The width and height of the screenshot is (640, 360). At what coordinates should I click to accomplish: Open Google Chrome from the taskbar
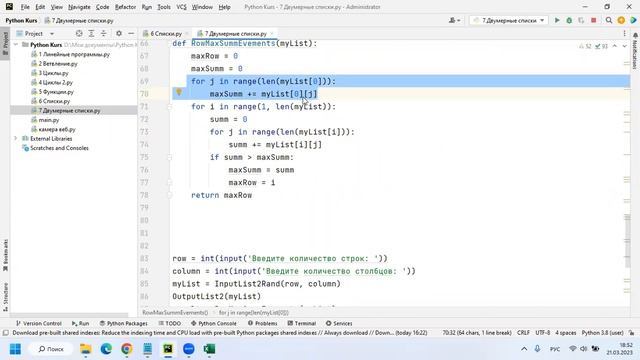pos(127,349)
